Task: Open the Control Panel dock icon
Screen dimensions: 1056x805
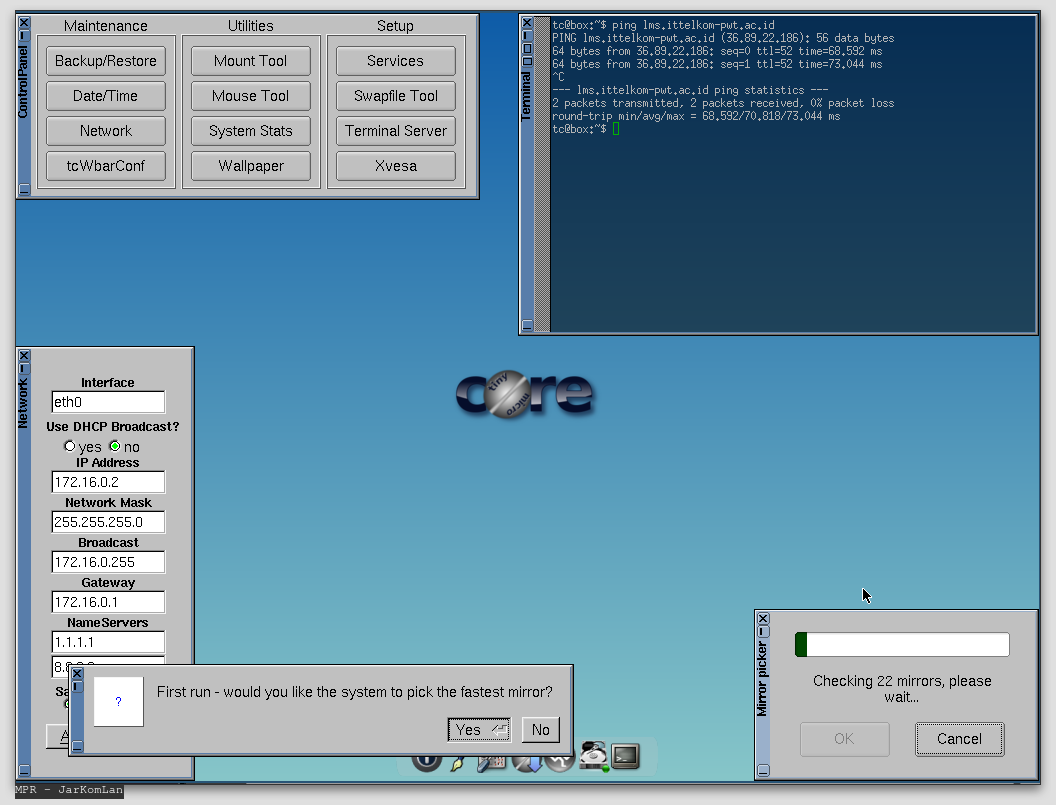Action: coord(492,763)
